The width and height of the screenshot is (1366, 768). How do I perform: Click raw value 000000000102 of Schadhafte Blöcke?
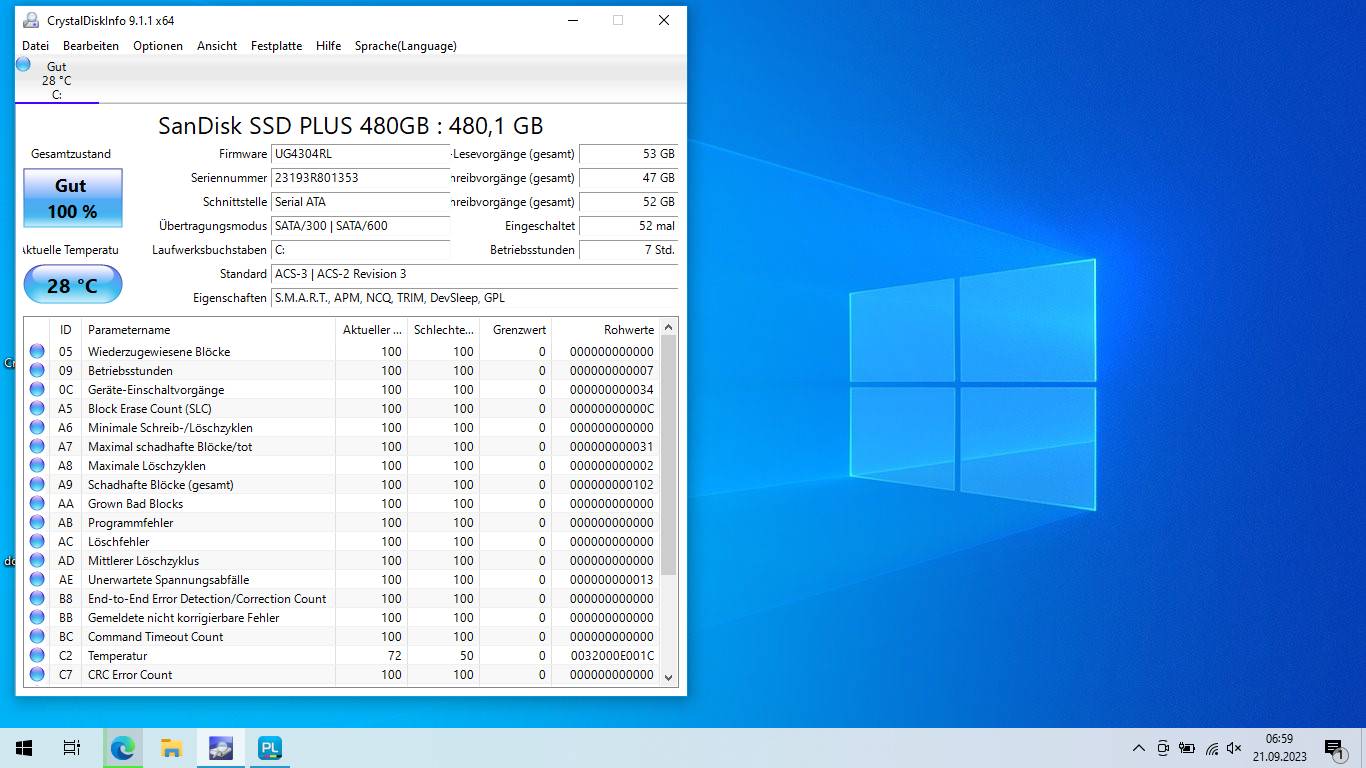point(612,485)
